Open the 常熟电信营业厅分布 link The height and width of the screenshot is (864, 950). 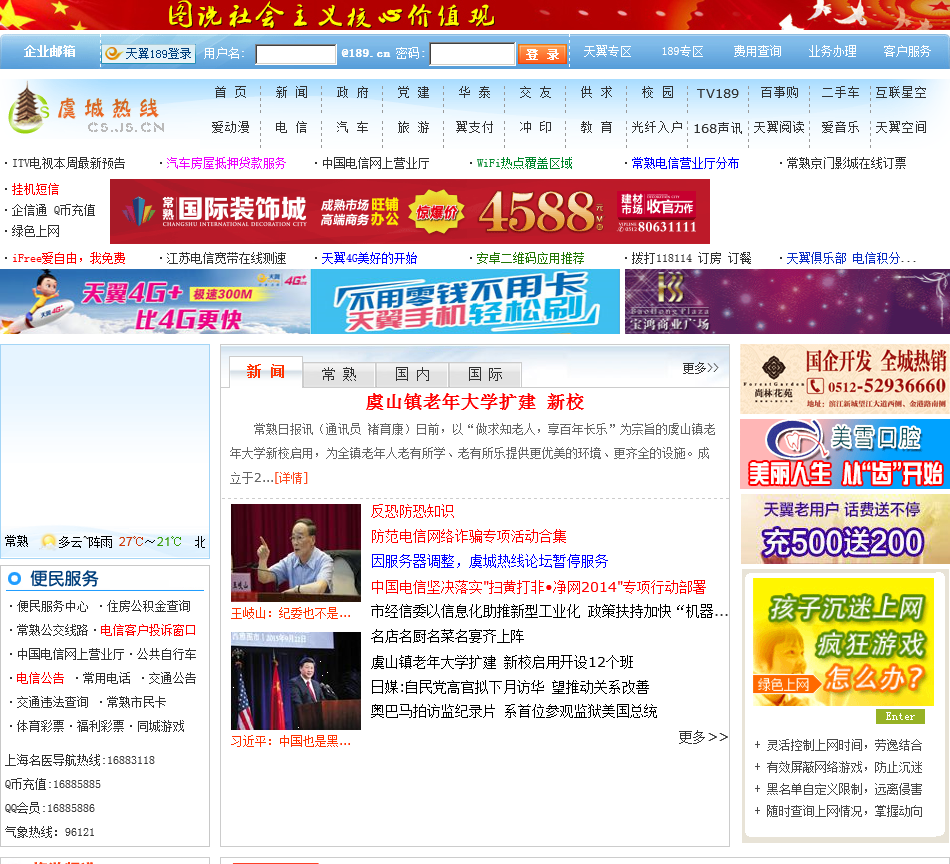coord(685,164)
